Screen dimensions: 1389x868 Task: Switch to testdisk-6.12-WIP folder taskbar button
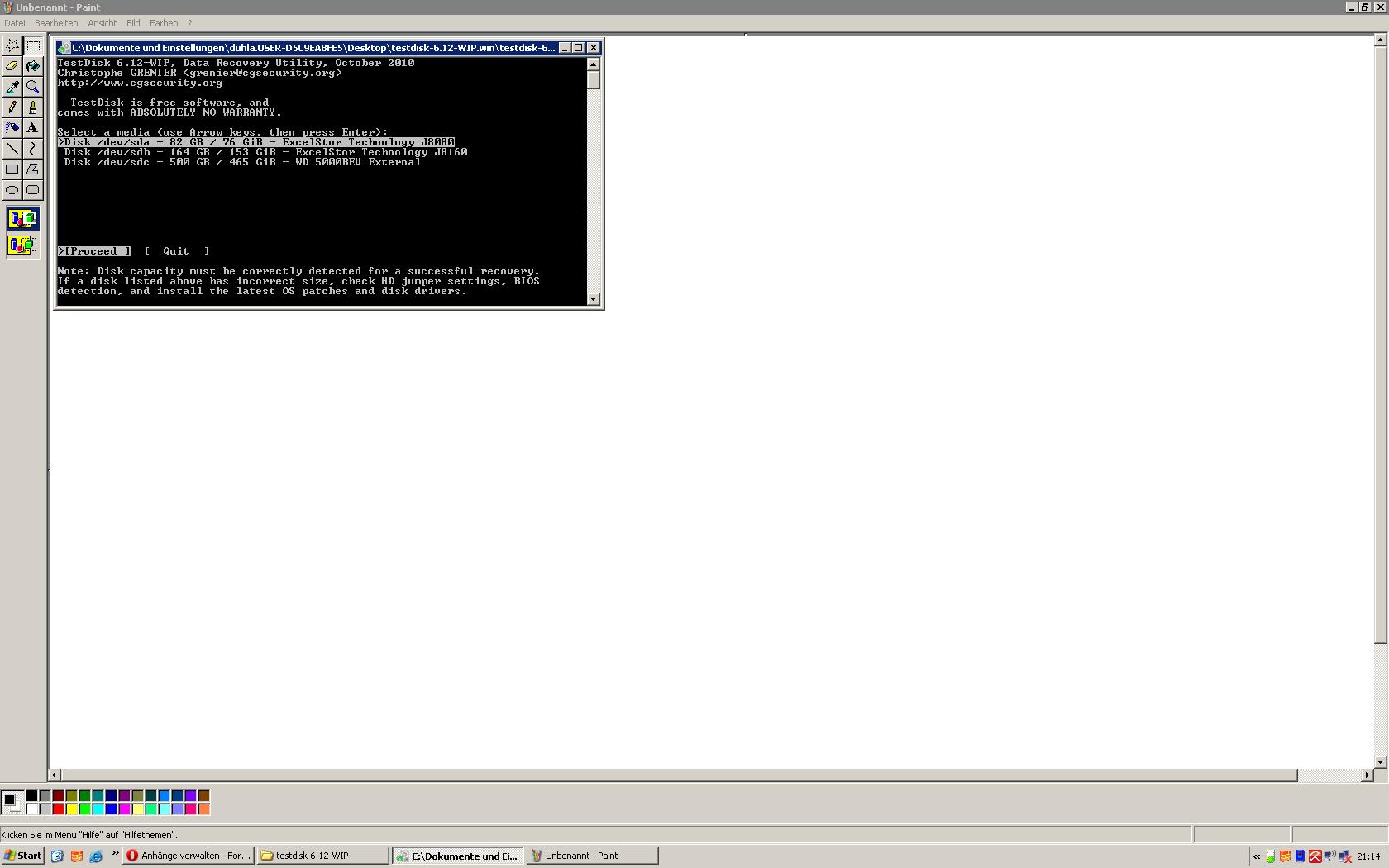[x=322, y=856]
